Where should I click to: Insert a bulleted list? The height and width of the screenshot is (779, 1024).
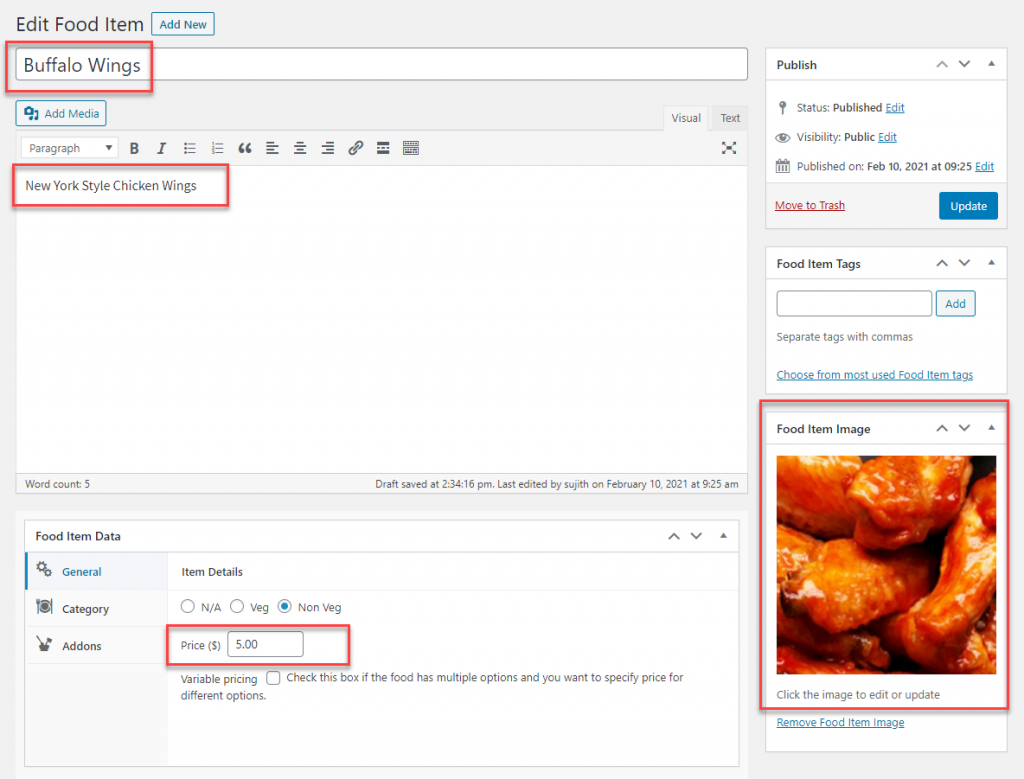coord(189,148)
